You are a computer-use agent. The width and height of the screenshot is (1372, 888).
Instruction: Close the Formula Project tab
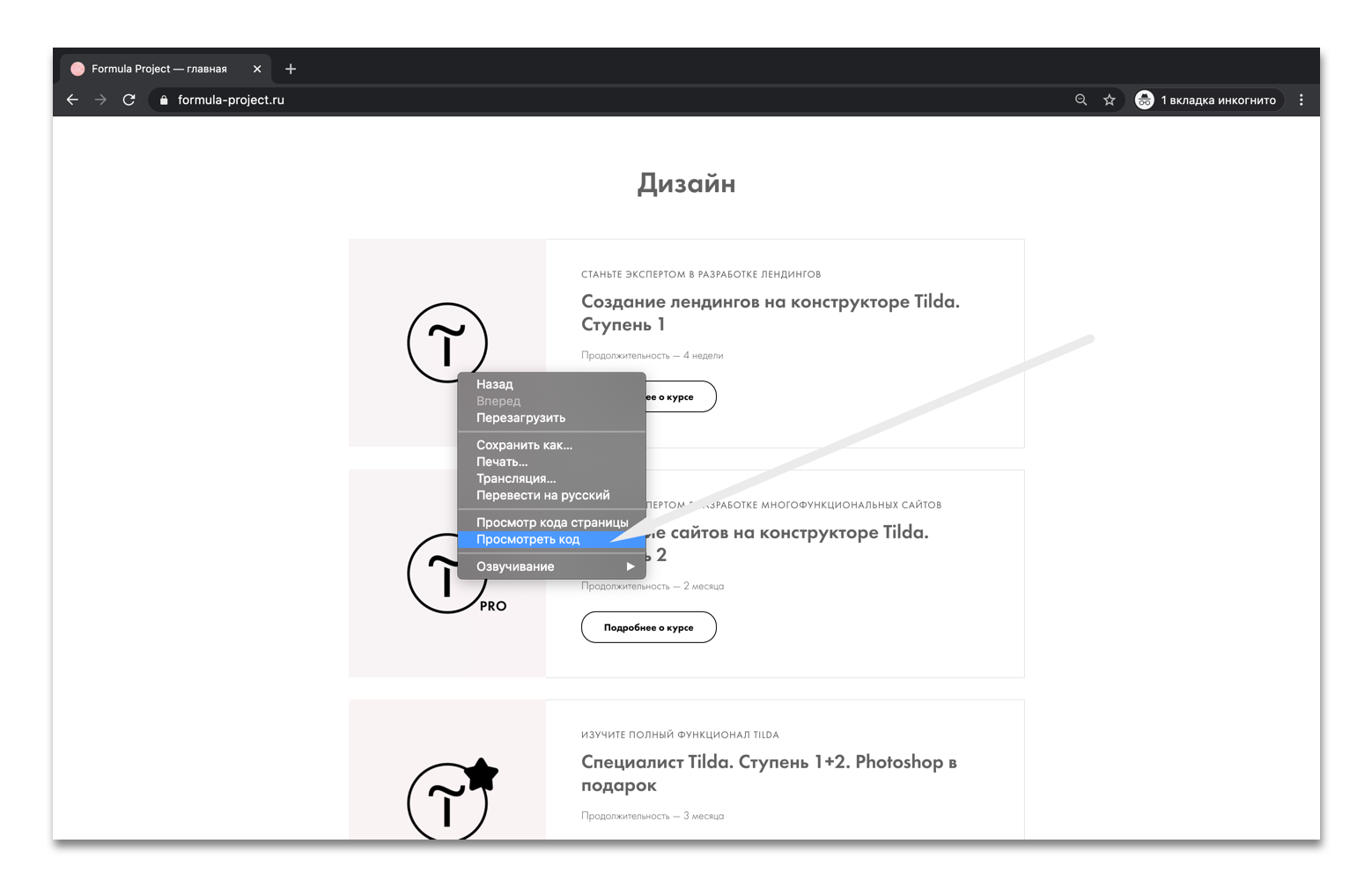(x=257, y=69)
